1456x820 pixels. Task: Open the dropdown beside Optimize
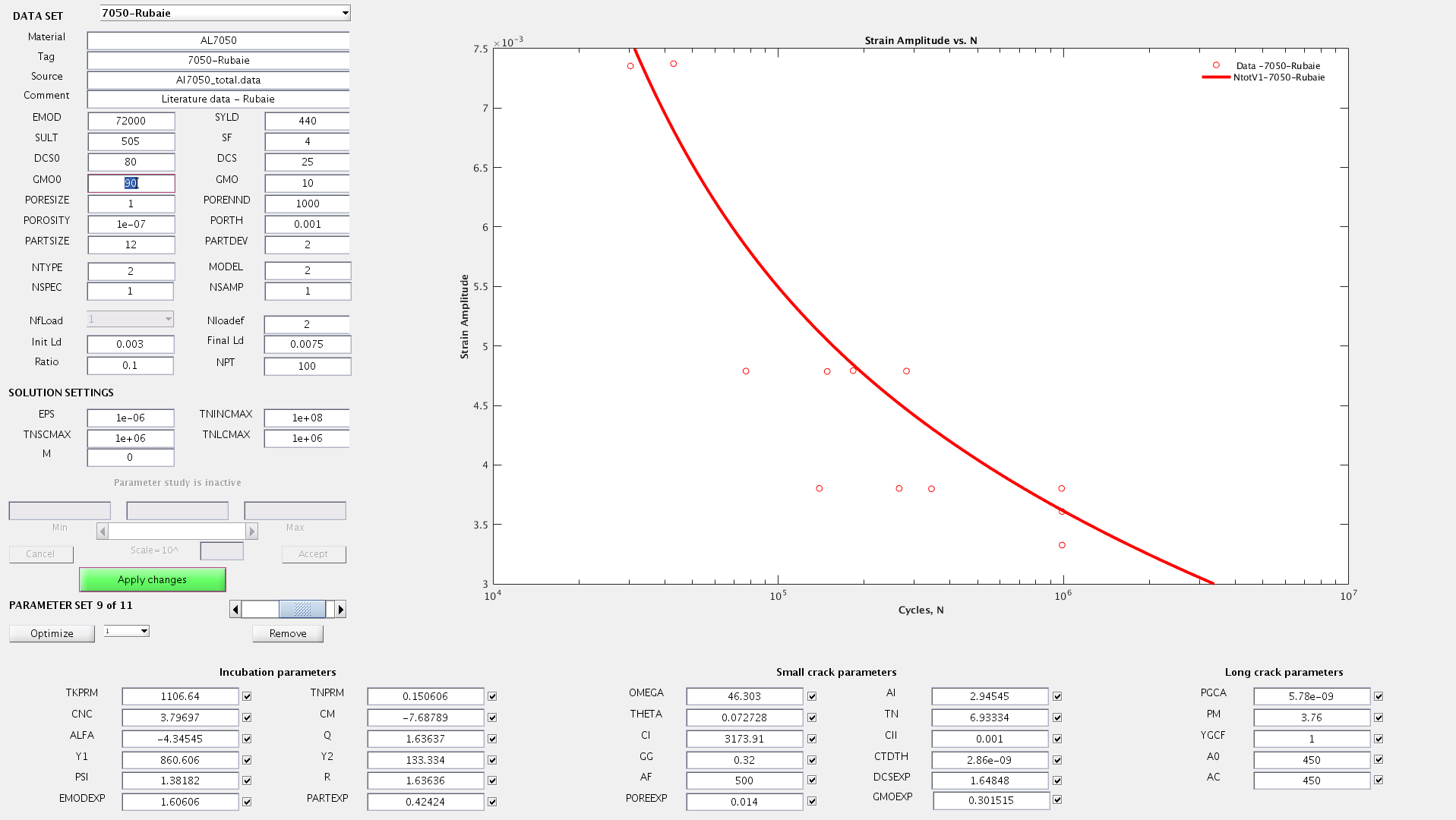(x=127, y=631)
